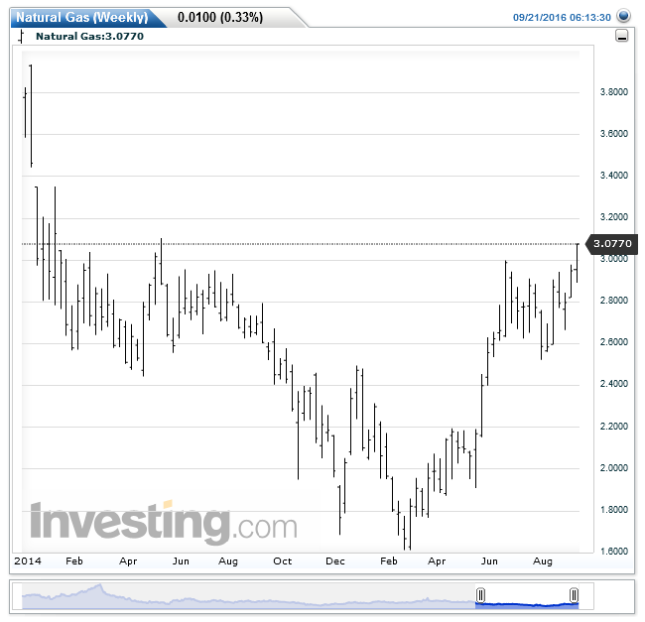Click the right handle of the range slider
This screenshot has width=645, height=622.
574,595
